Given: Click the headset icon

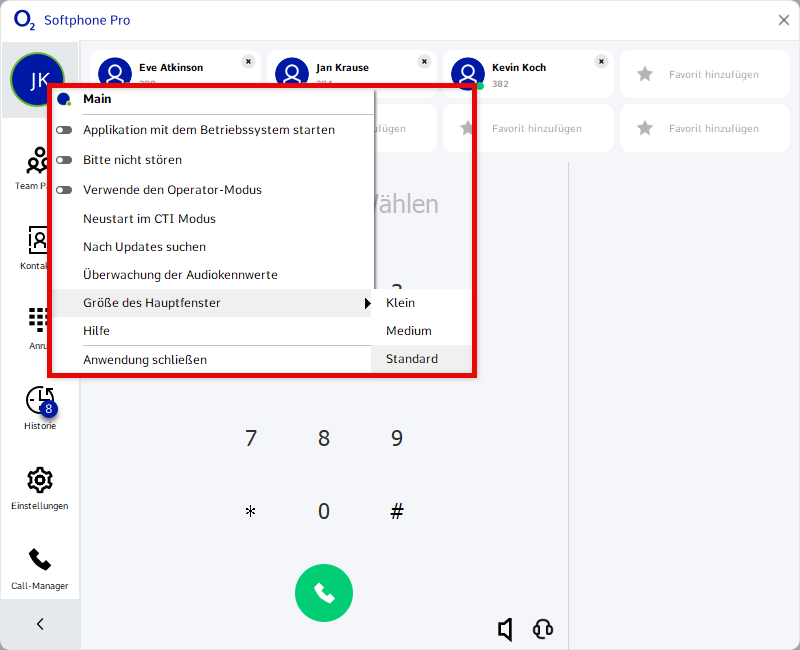Looking at the screenshot, I should (543, 629).
